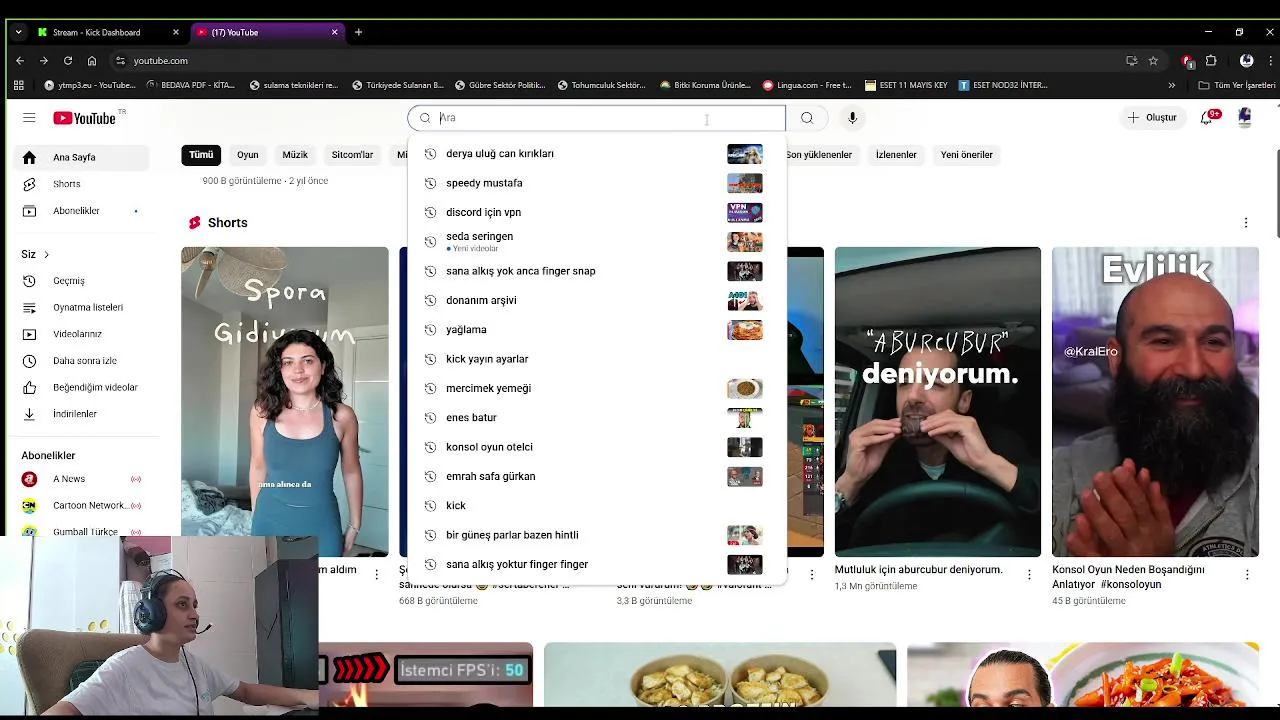Open YouTube notifications bell
Image resolution: width=1280 pixels, height=720 pixels.
(x=1207, y=118)
